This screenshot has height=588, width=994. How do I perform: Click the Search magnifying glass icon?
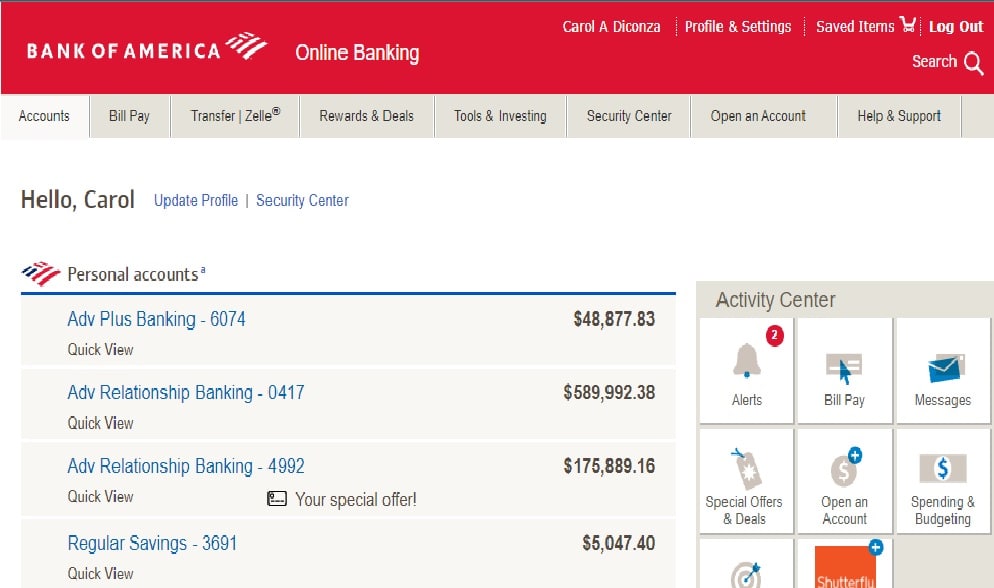(x=974, y=63)
